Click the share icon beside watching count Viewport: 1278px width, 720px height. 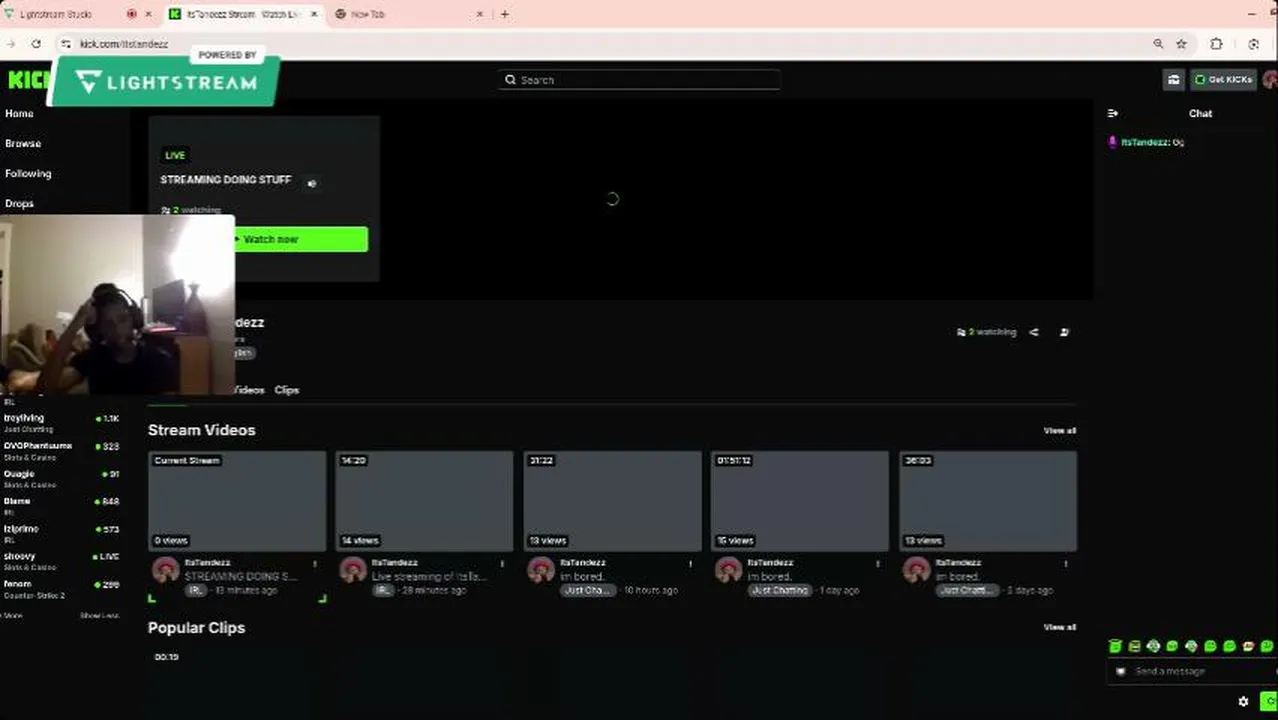(x=1034, y=332)
